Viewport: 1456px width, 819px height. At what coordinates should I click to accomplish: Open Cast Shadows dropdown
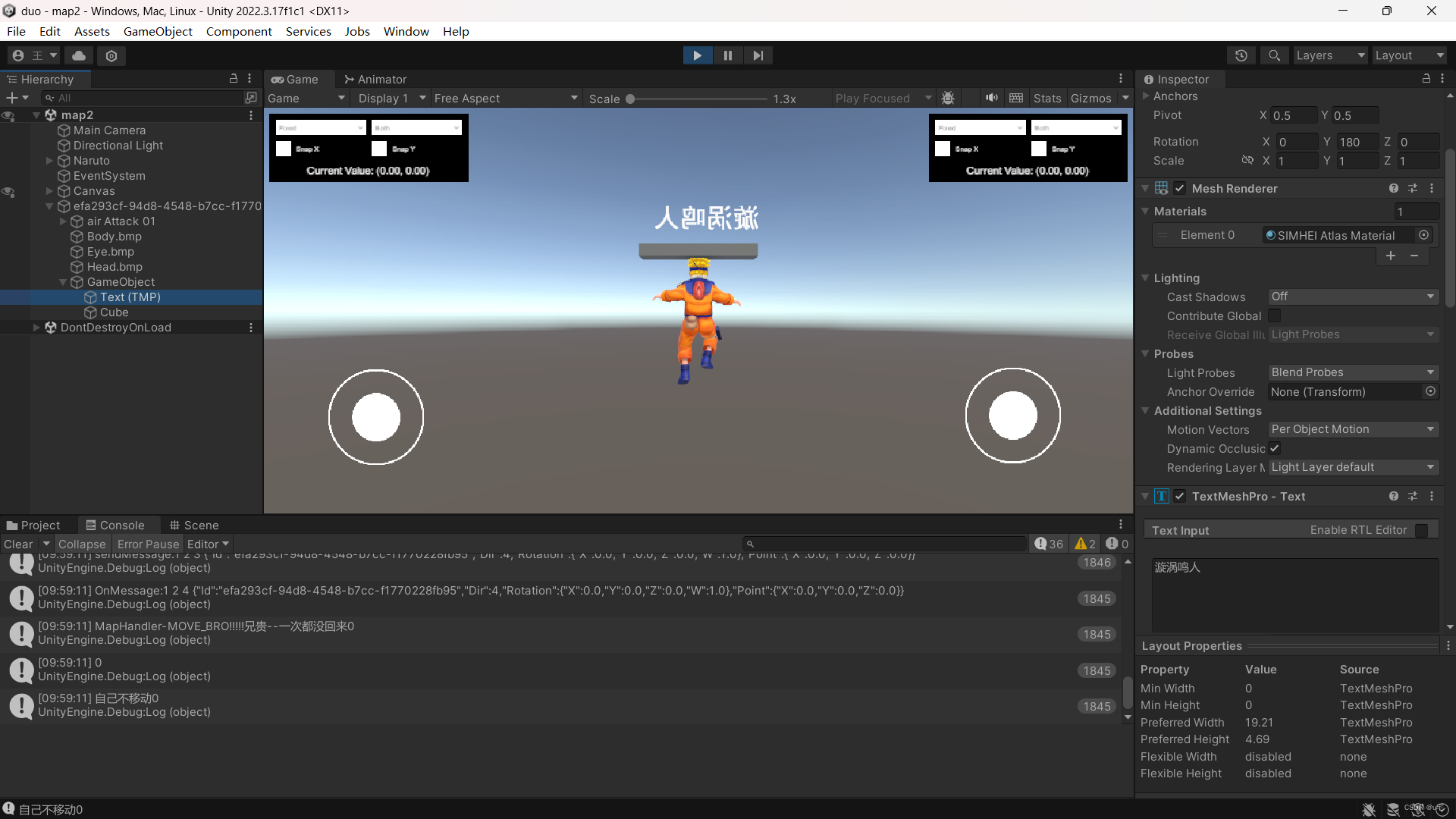tap(1353, 297)
